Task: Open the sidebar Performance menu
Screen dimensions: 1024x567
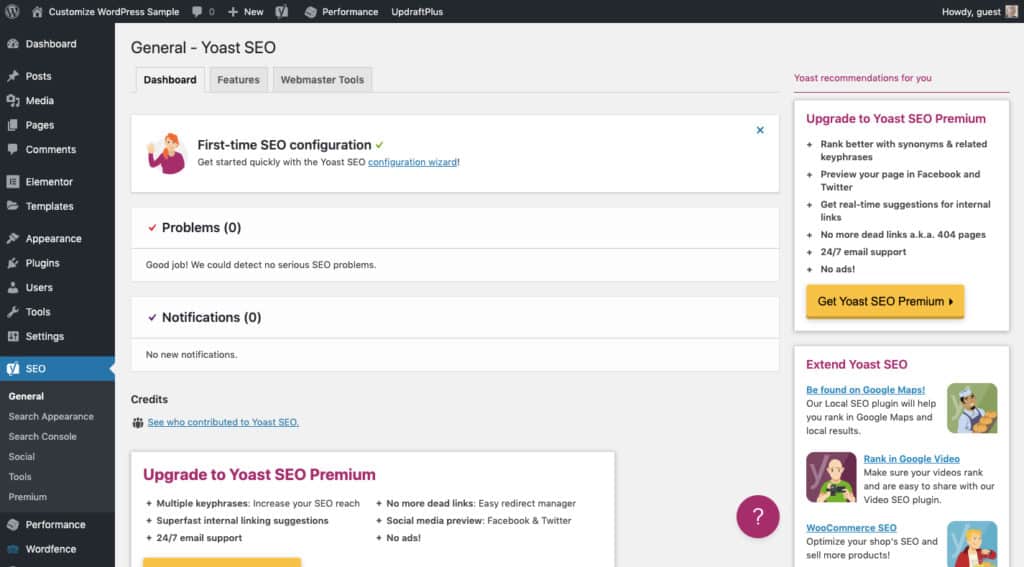Action: tap(57, 525)
